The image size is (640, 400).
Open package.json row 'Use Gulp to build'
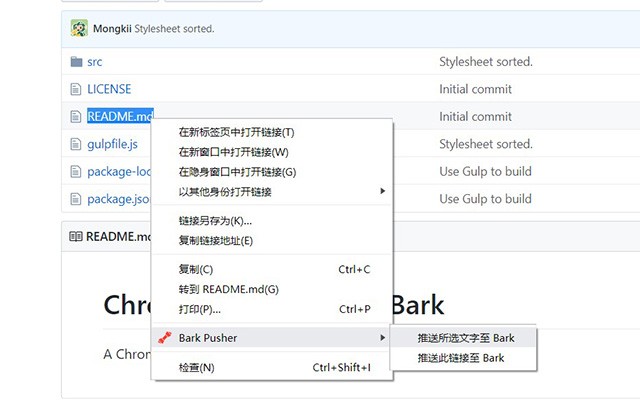pyautogui.click(x=485, y=199)
